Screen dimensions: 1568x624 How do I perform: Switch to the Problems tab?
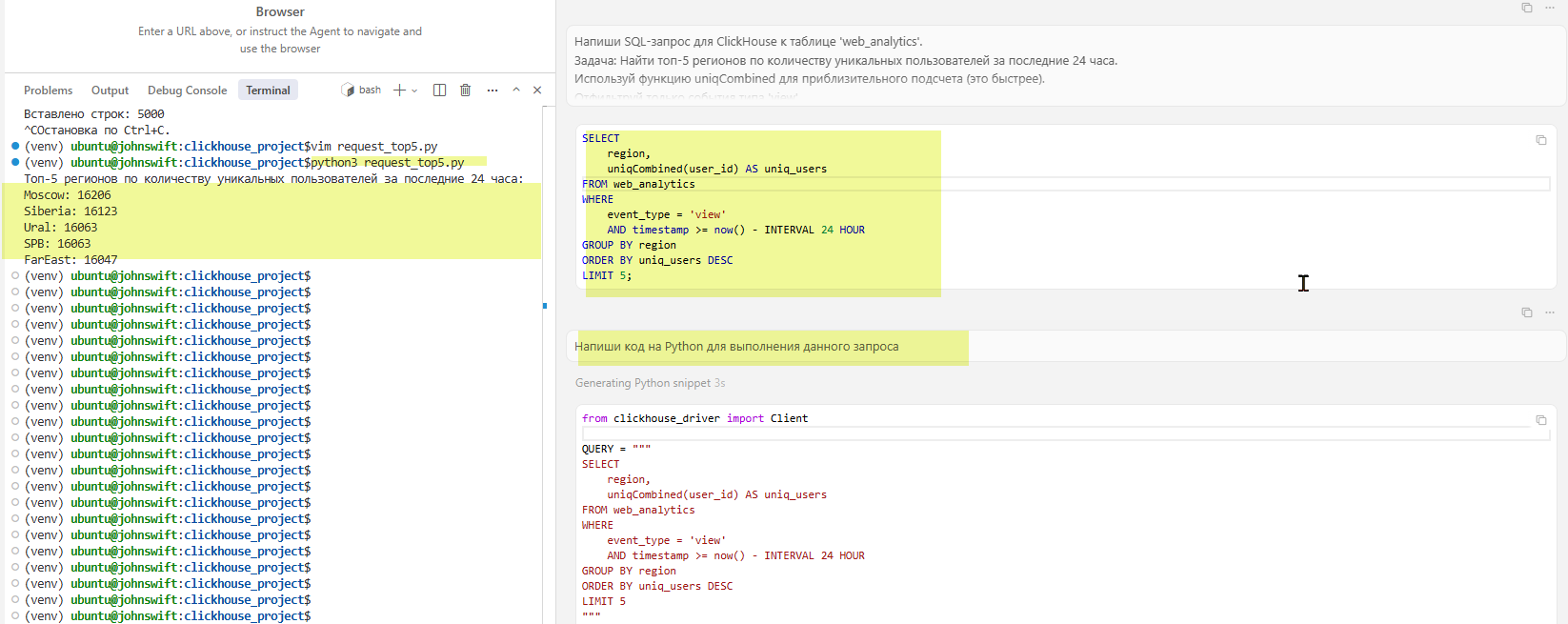tap(48, 91)
